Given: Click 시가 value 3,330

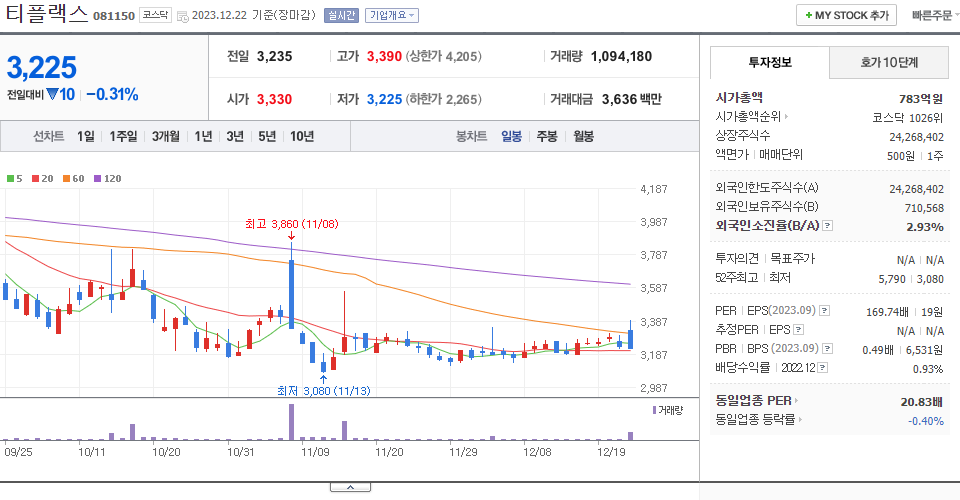Looking at the screenshot, I should point(274,99).
